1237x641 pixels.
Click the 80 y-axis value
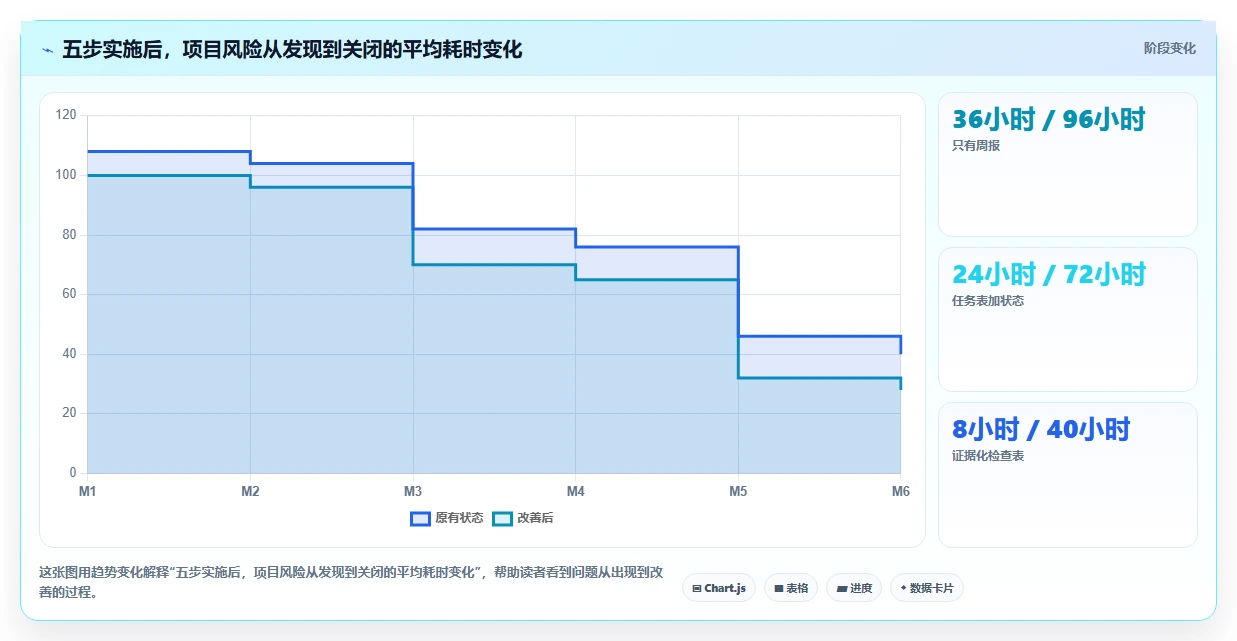tap(69, 234)
